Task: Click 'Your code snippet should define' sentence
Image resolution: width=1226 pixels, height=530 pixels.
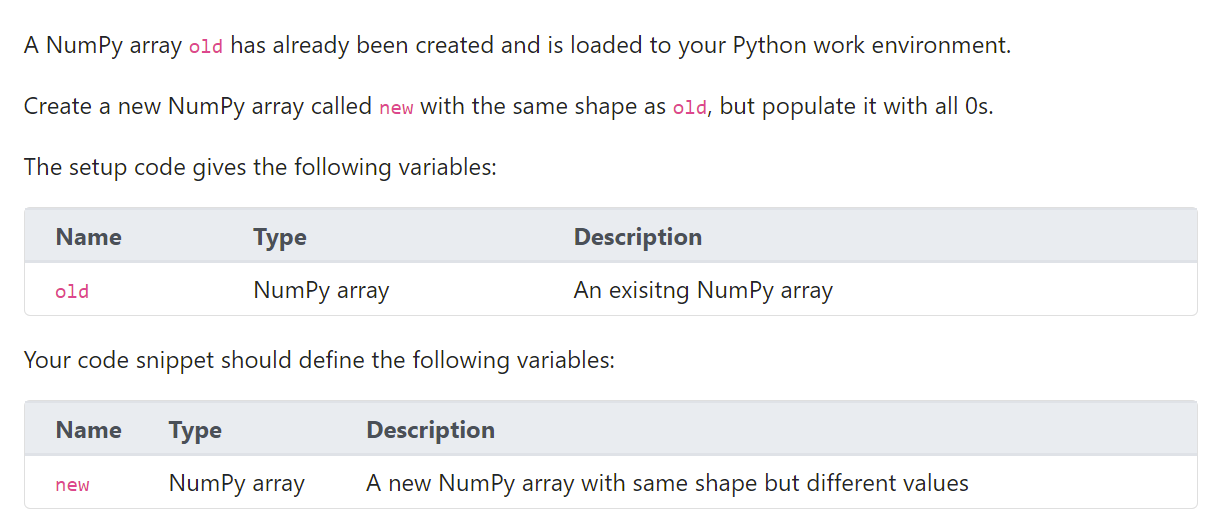Action: pyautogui.click(x=319, y=359)
